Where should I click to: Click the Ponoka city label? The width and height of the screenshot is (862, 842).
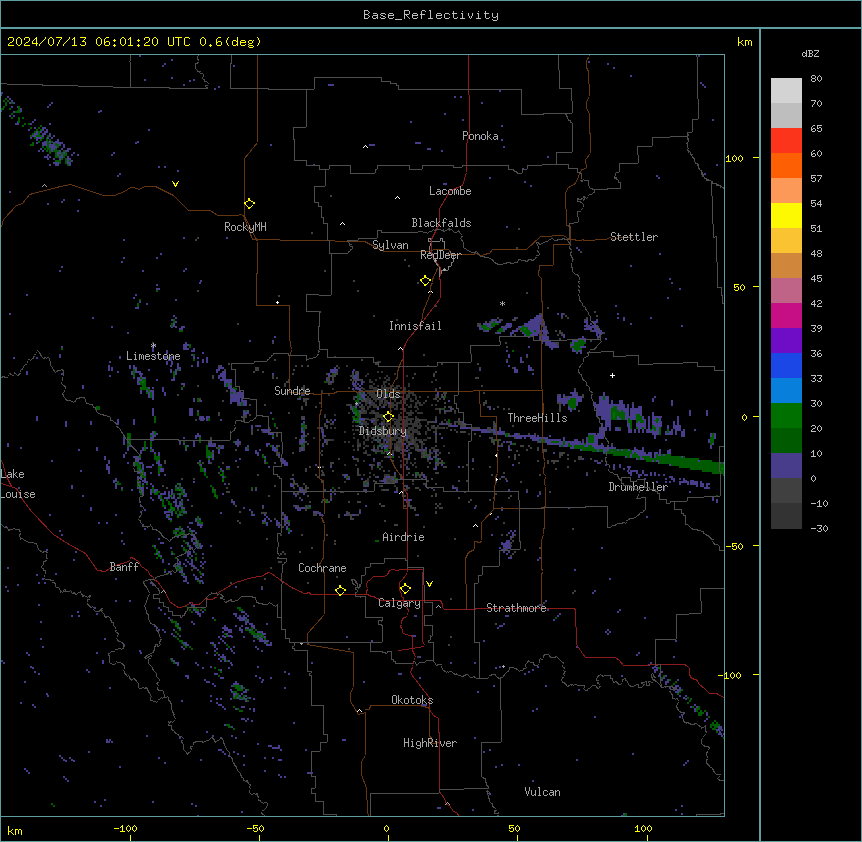480,136
